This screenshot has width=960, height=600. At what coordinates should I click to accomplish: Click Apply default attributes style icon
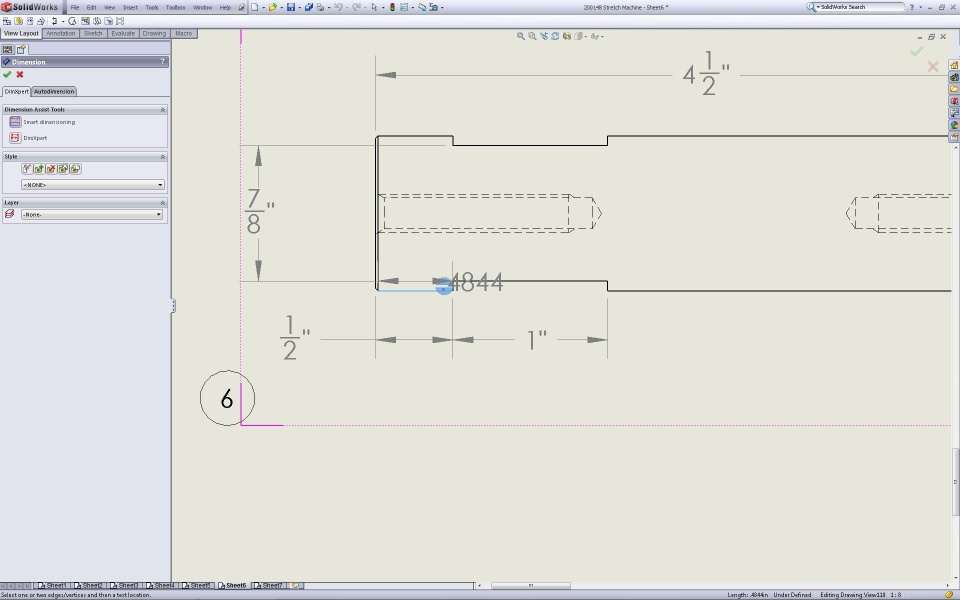click(x=27, y=169)
